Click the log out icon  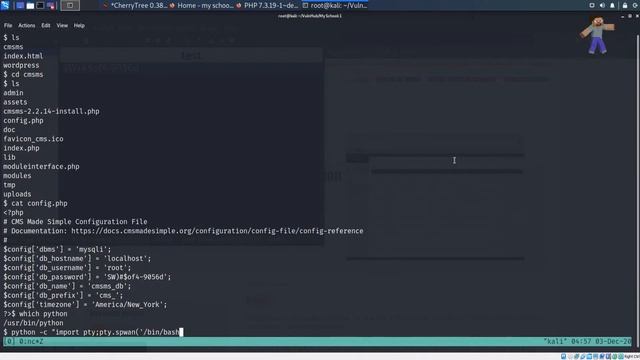coord(636,5)
